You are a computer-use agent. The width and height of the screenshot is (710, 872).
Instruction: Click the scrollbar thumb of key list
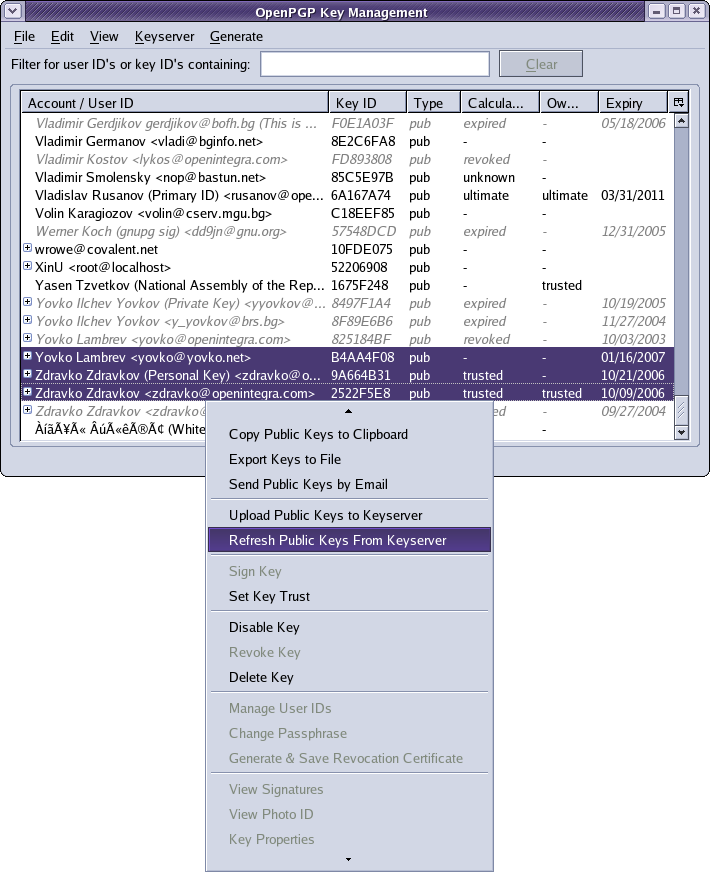click(681, 410)
